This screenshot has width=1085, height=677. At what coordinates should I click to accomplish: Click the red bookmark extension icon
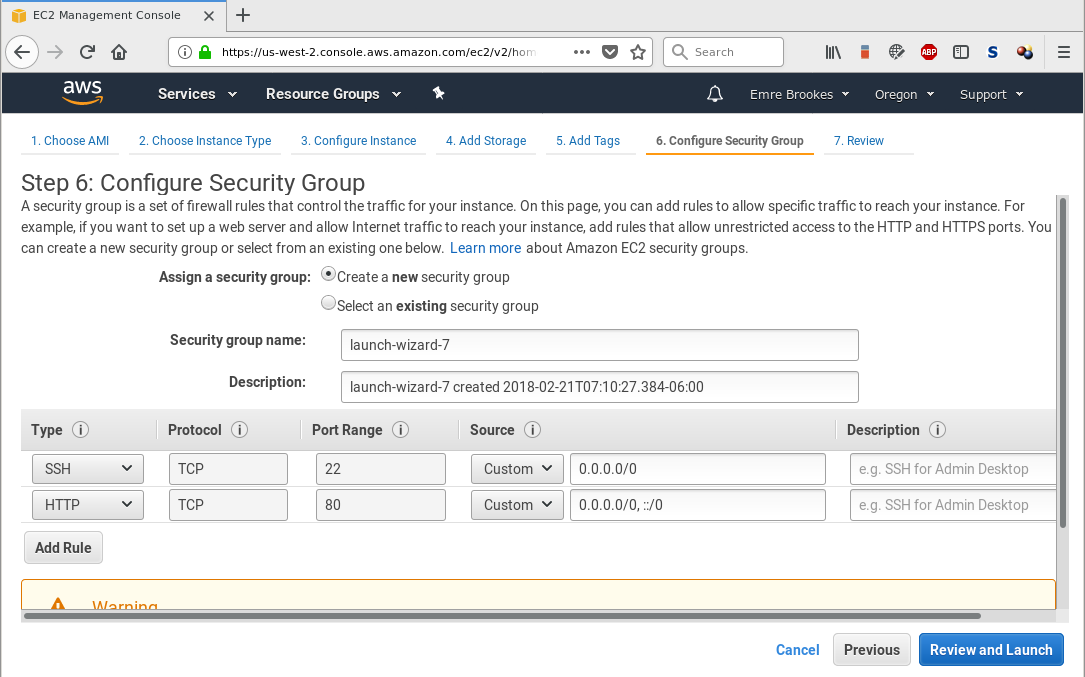865,52
